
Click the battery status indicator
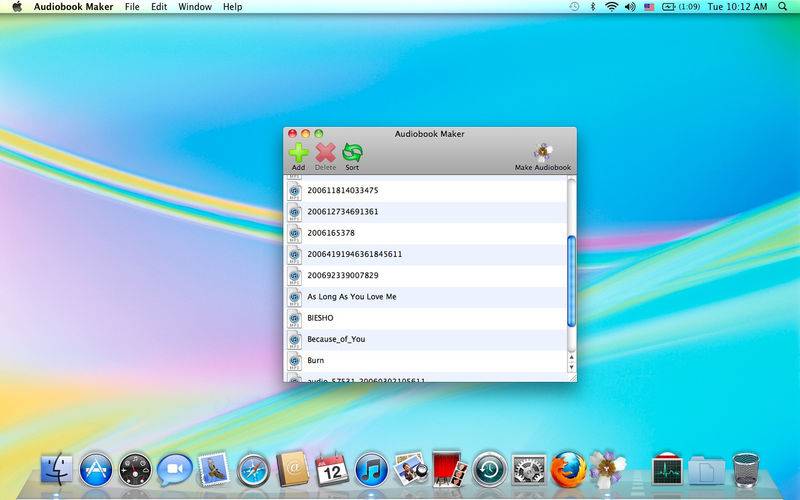pyautogui.click(x=681, y=7)
